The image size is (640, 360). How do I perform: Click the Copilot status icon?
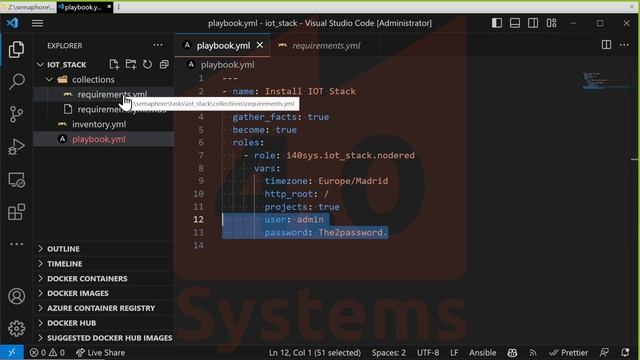click(x=512, y=353)
